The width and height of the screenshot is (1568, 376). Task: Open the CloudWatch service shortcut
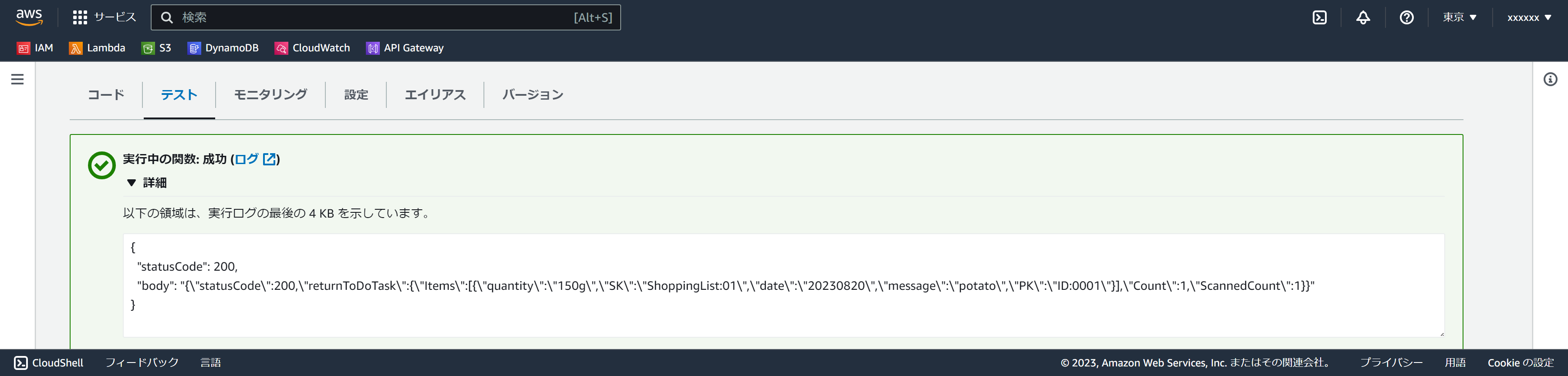(313, 48)
